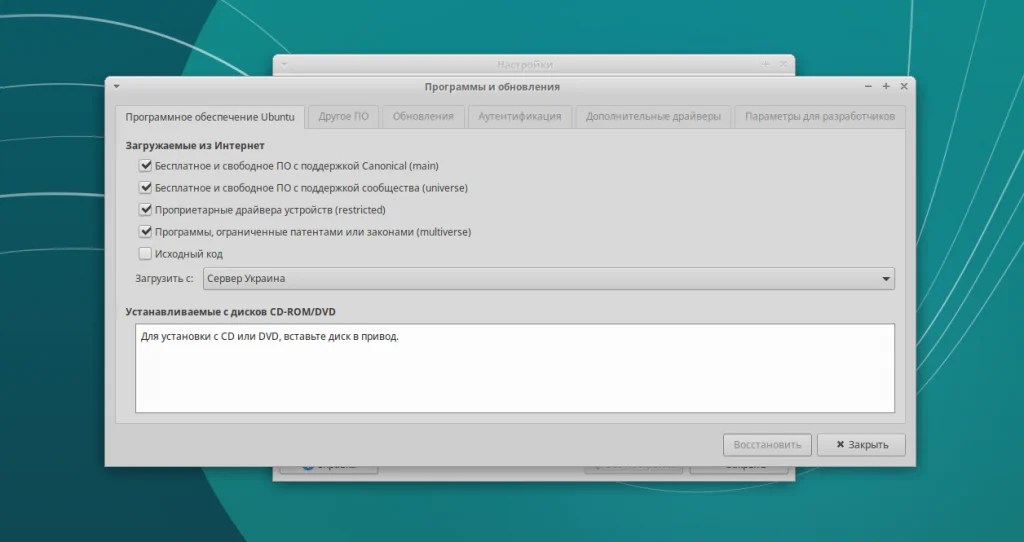Toggle community-supported software (universe) checkbox
This screenshot has width=1024, height=542.
click(x=145, y=188)
